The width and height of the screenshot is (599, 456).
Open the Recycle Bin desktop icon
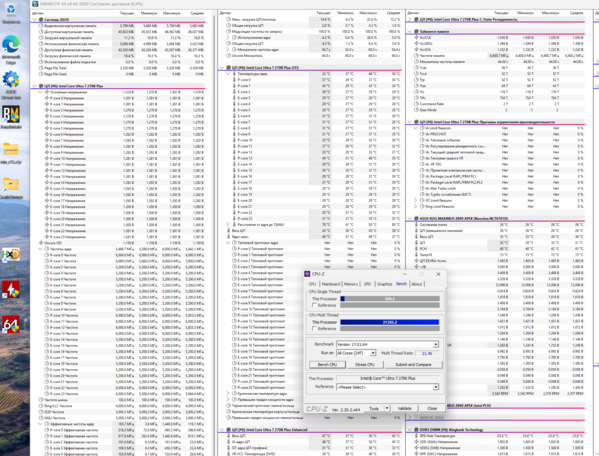pos(11,10)
